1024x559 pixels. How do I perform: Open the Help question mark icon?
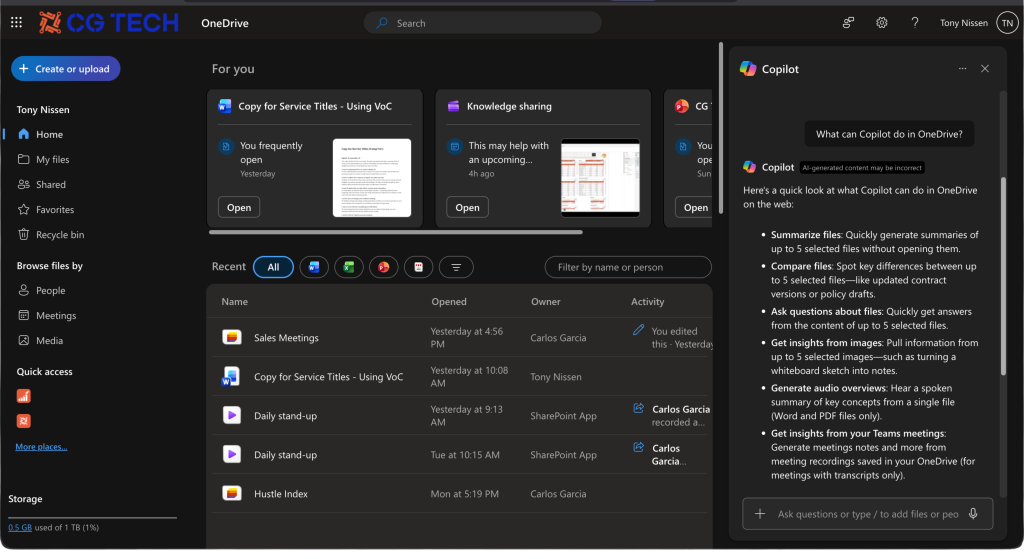coord(914,23)
